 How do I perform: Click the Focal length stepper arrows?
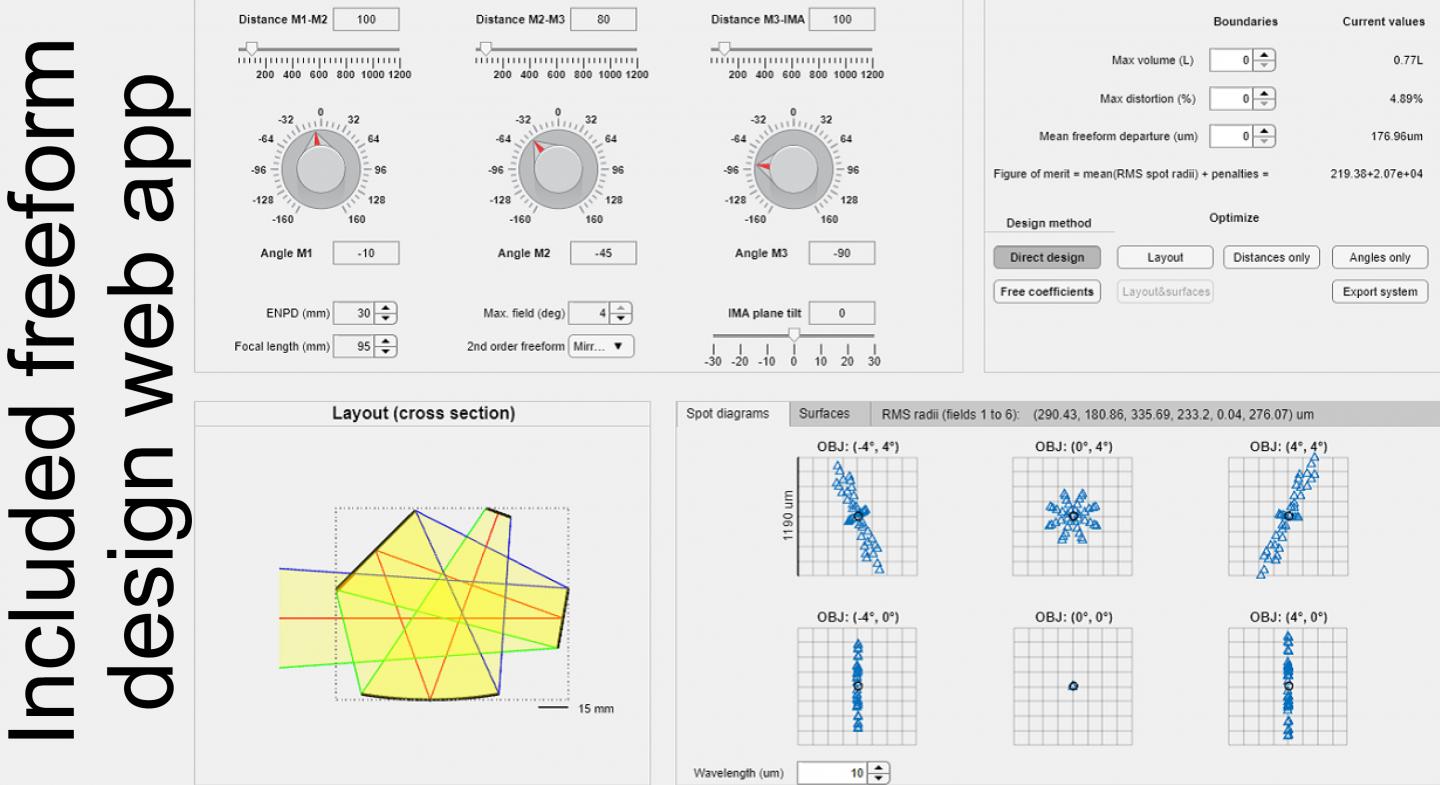[x=387, y=346]
